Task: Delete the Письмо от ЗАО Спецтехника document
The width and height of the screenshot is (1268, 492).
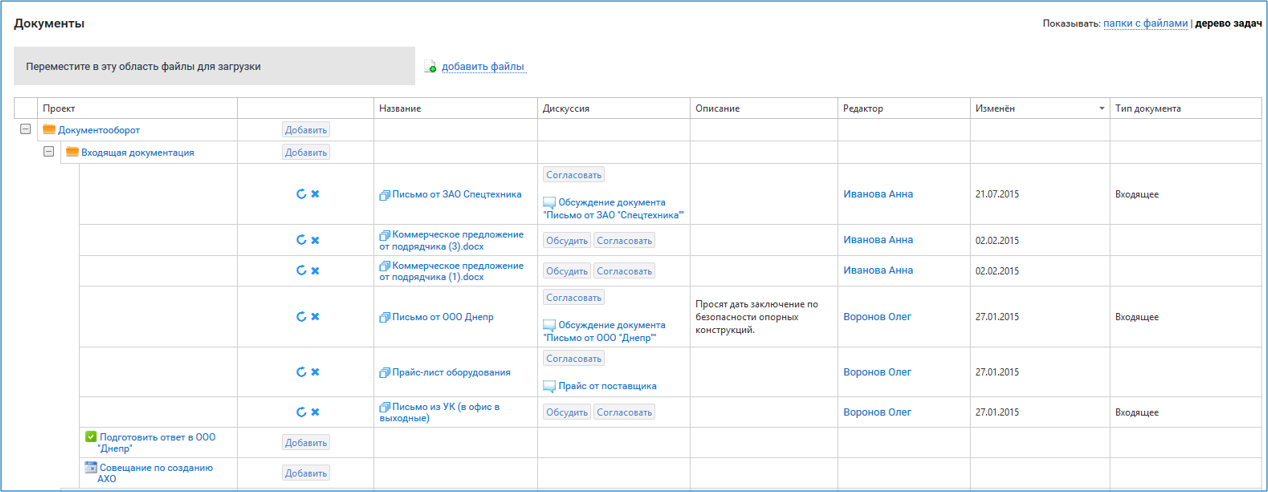Action: click(315, 194)
